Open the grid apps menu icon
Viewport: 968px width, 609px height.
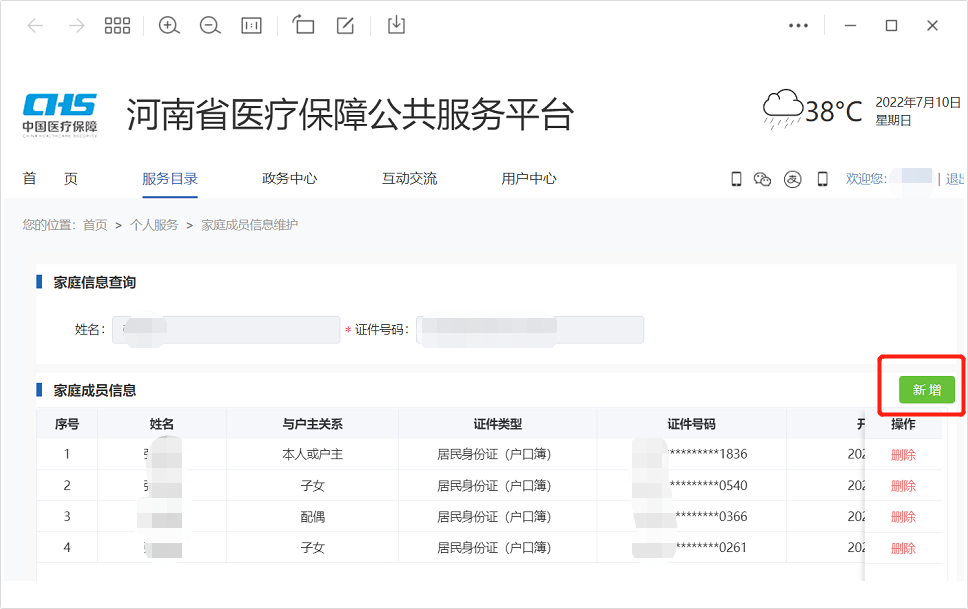[x=117, y=25]
